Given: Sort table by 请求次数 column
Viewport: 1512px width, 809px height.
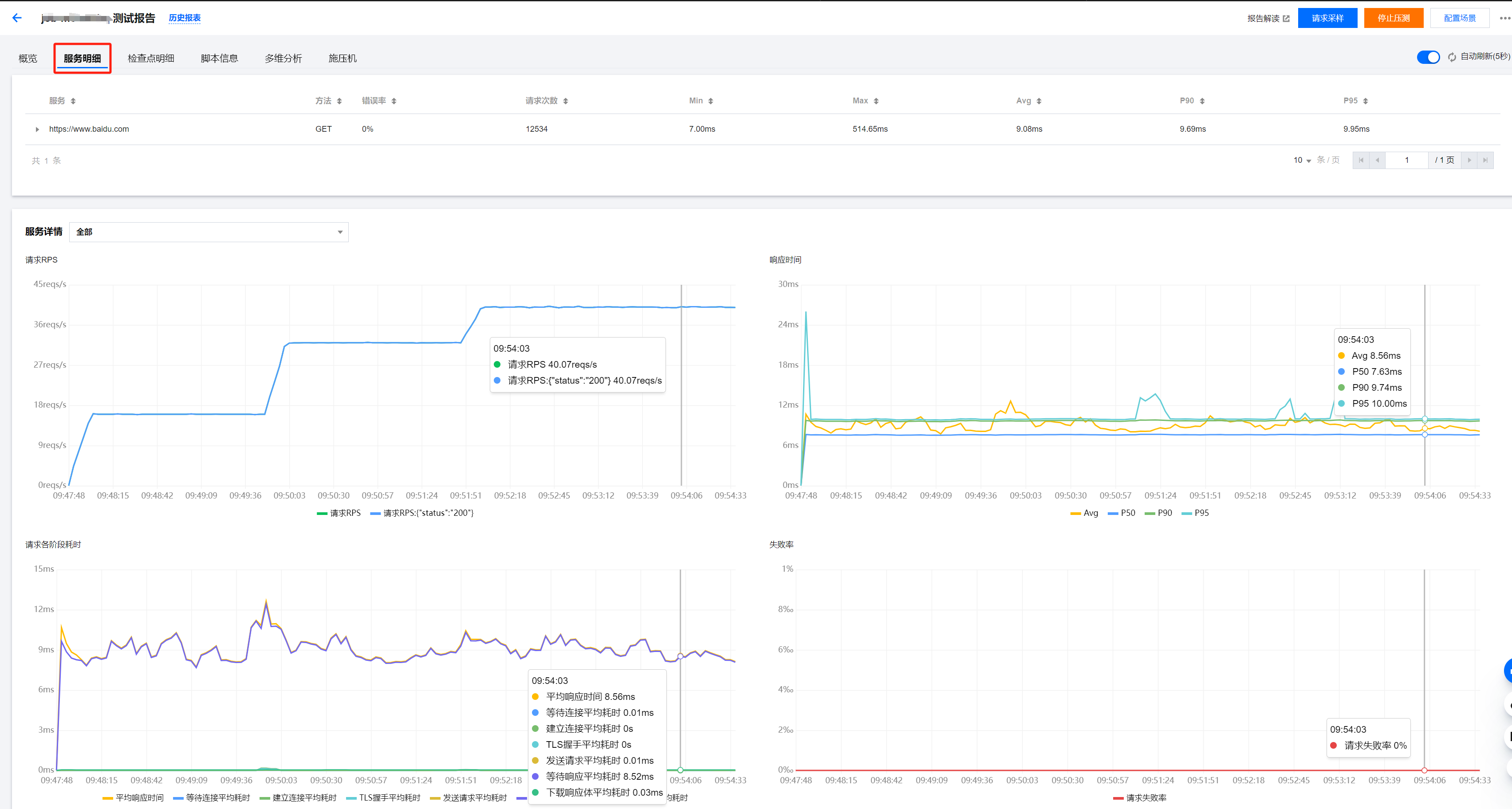Looking at the screenshot, I should 565,101.
